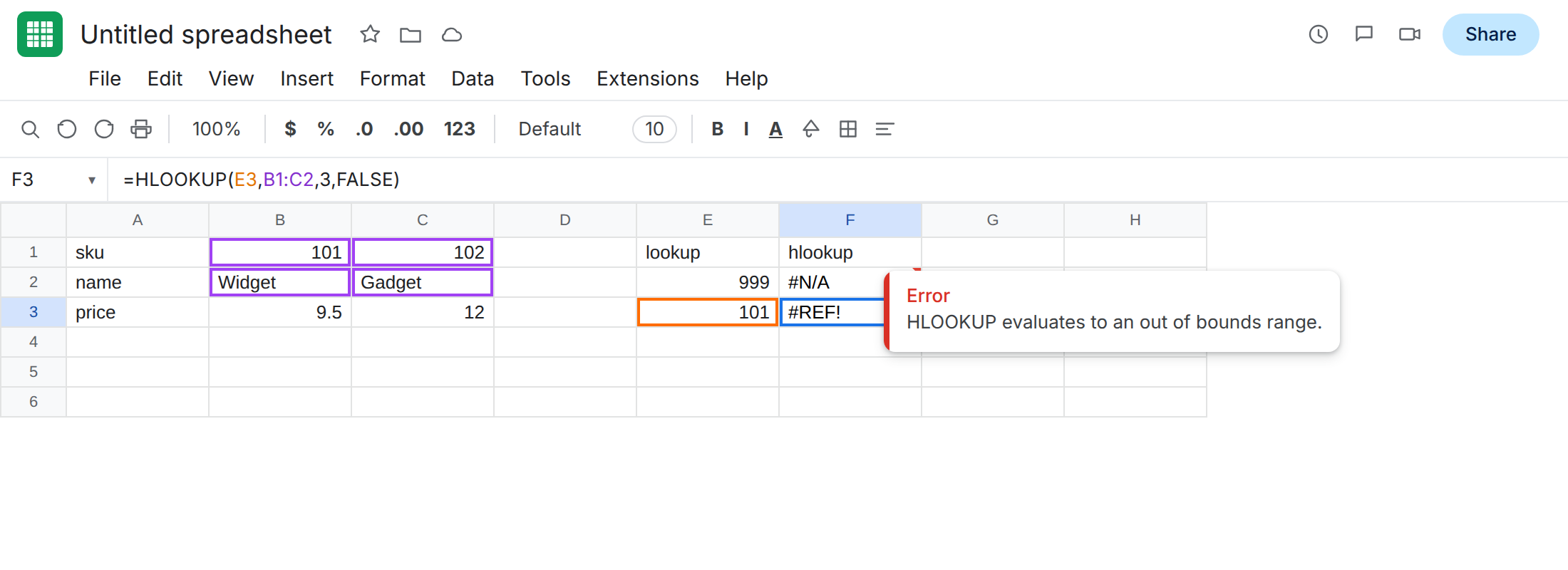Screen dimensions: 1568x570
Task: Open the Format menu
Action: [x=392, y=78]
